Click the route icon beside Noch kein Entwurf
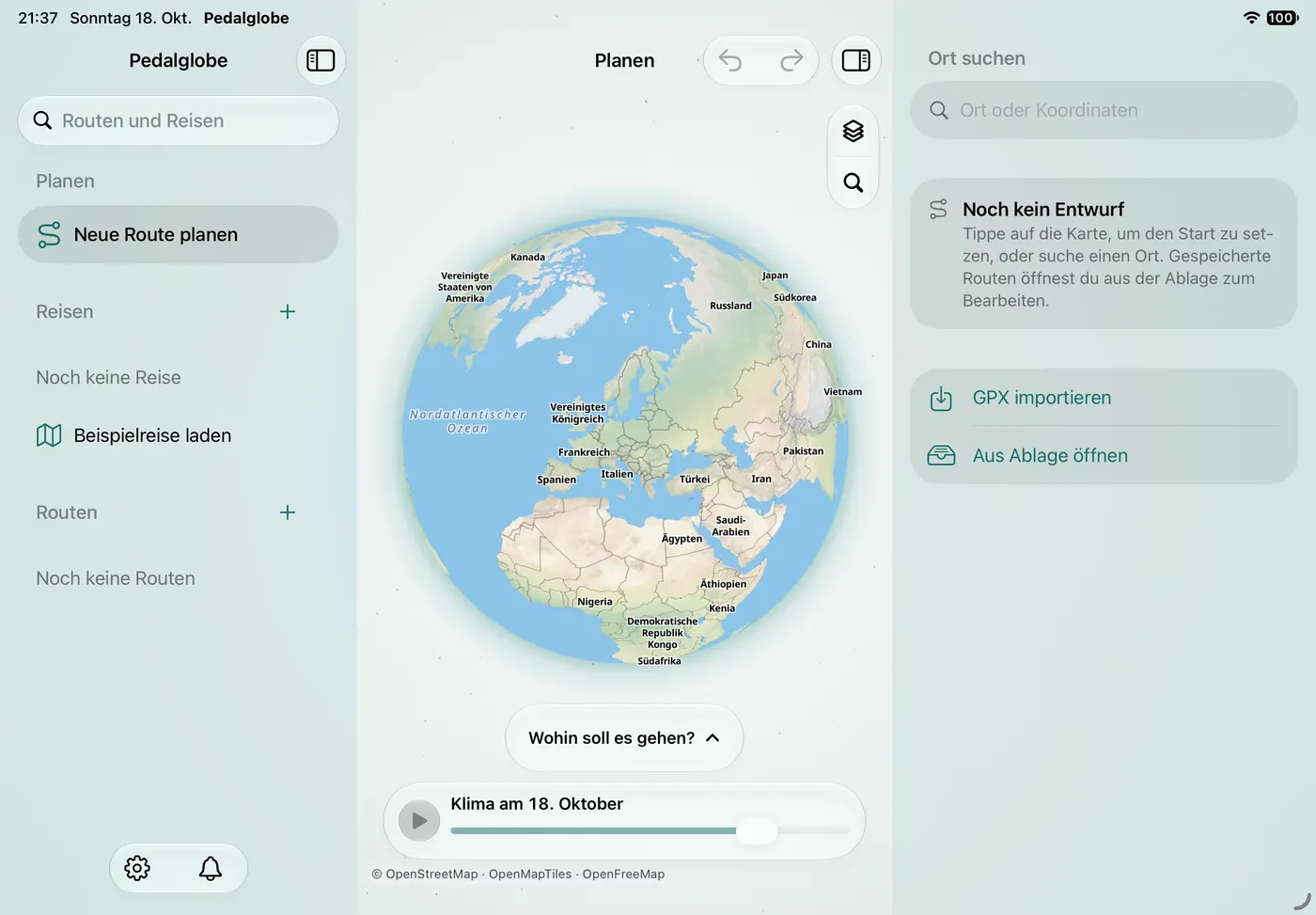Viewport: 1316px width, 915px height. click(938, 209)
